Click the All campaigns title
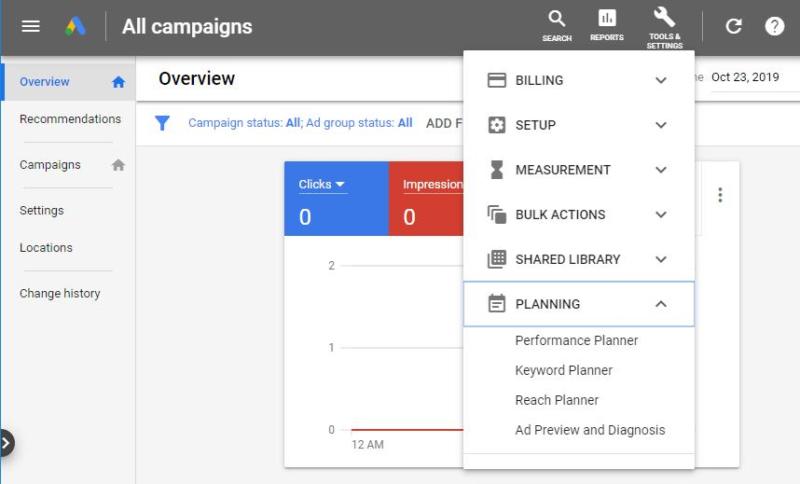Image resolution: width=800 pixels, height=484 pixels. [x=187, y=27]
